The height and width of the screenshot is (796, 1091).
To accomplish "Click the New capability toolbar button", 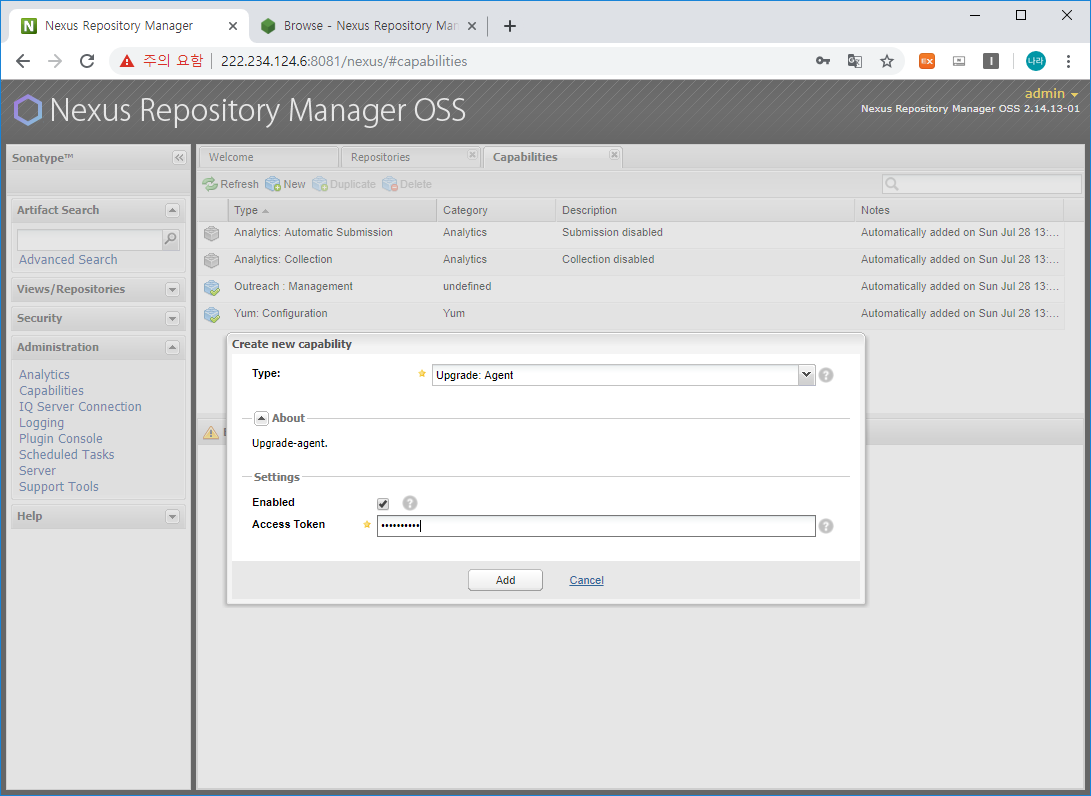I will [285, 184].
